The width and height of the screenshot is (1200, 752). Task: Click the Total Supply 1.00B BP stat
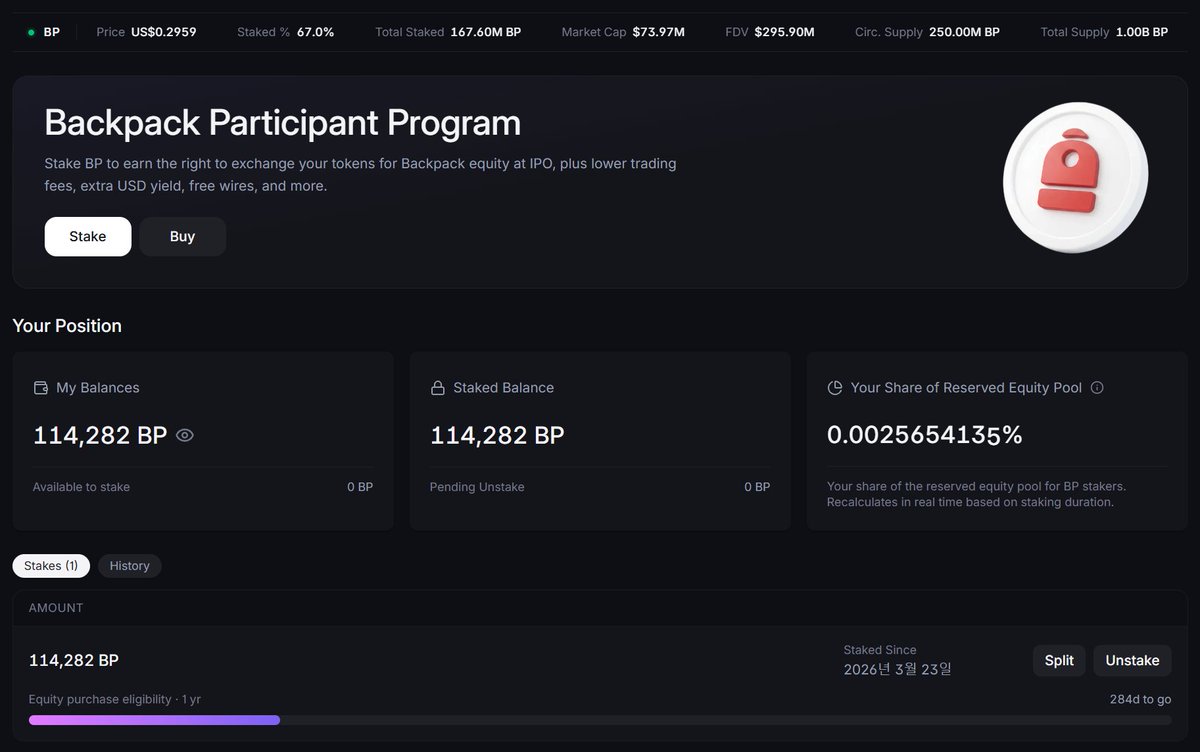(1104, 32)
